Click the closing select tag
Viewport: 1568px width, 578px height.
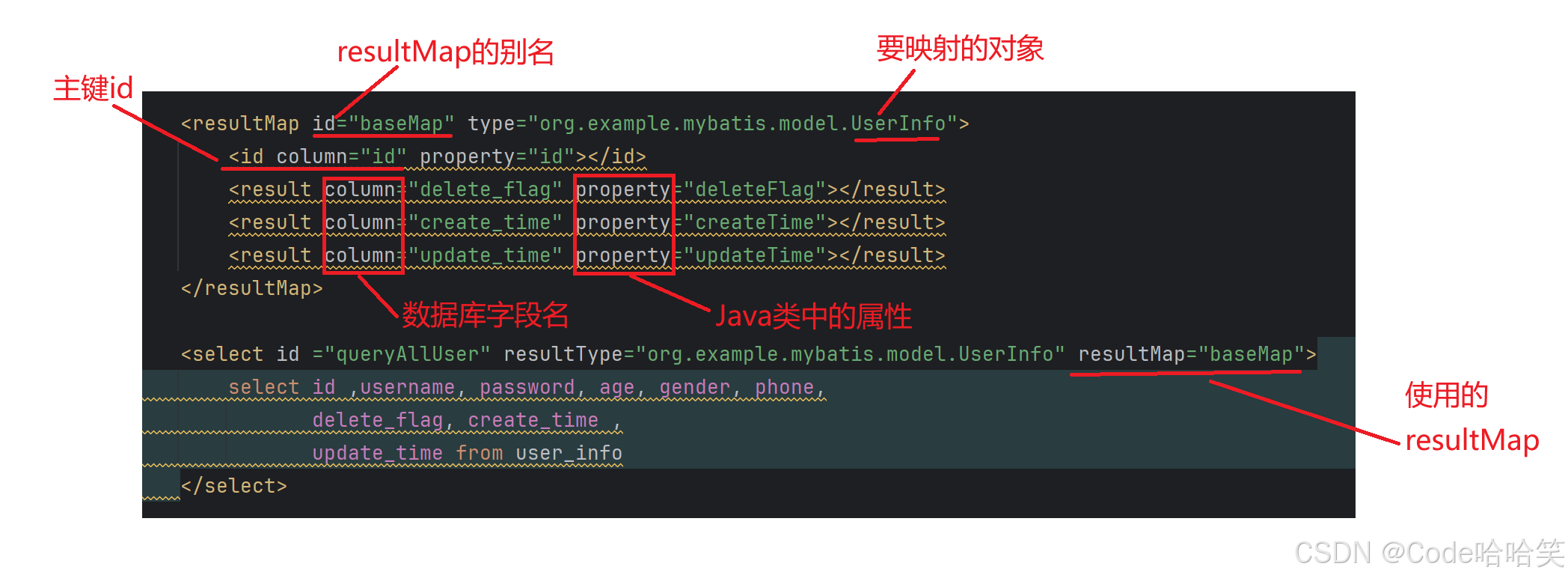233,486
